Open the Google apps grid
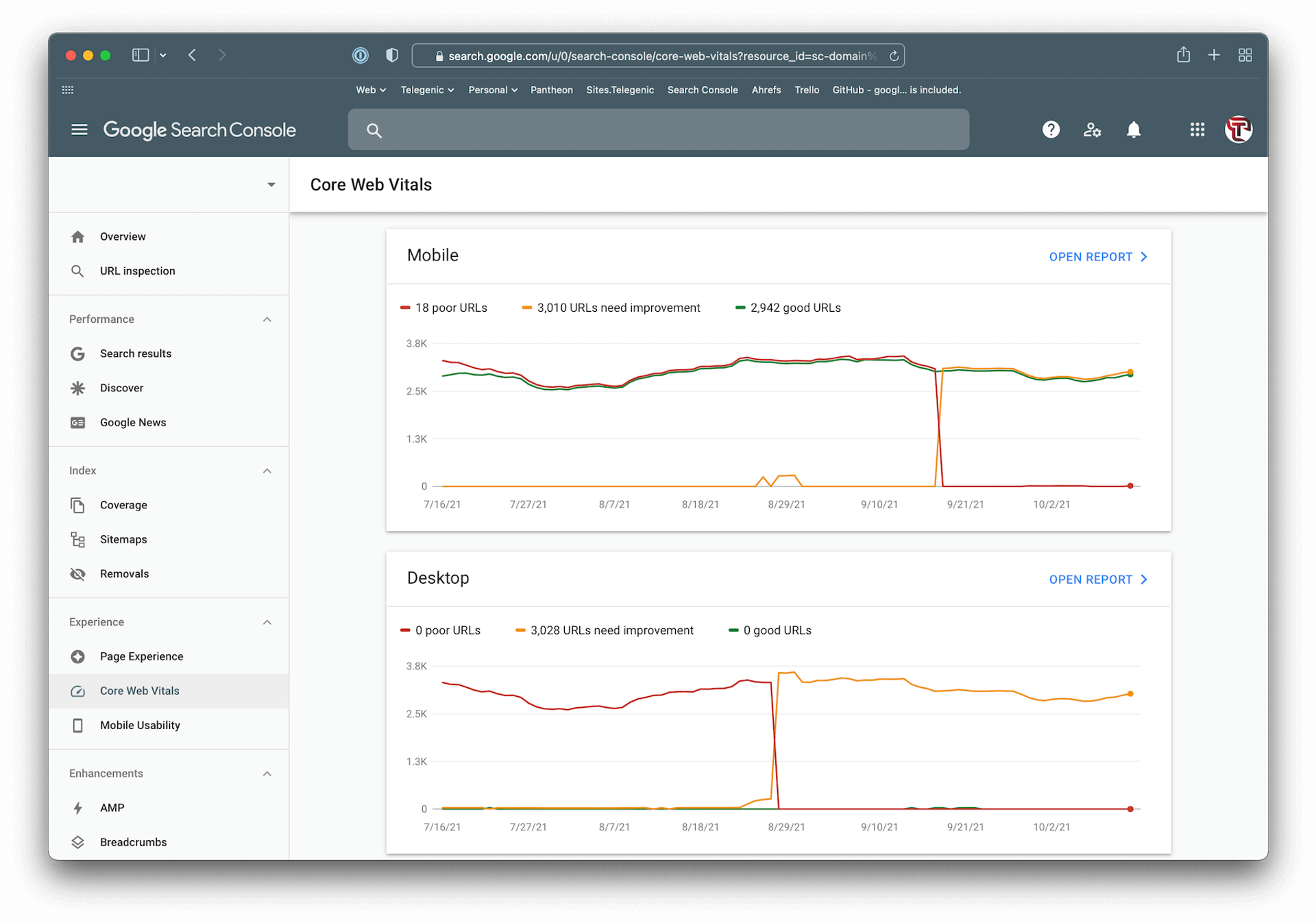 [1197, 130]
